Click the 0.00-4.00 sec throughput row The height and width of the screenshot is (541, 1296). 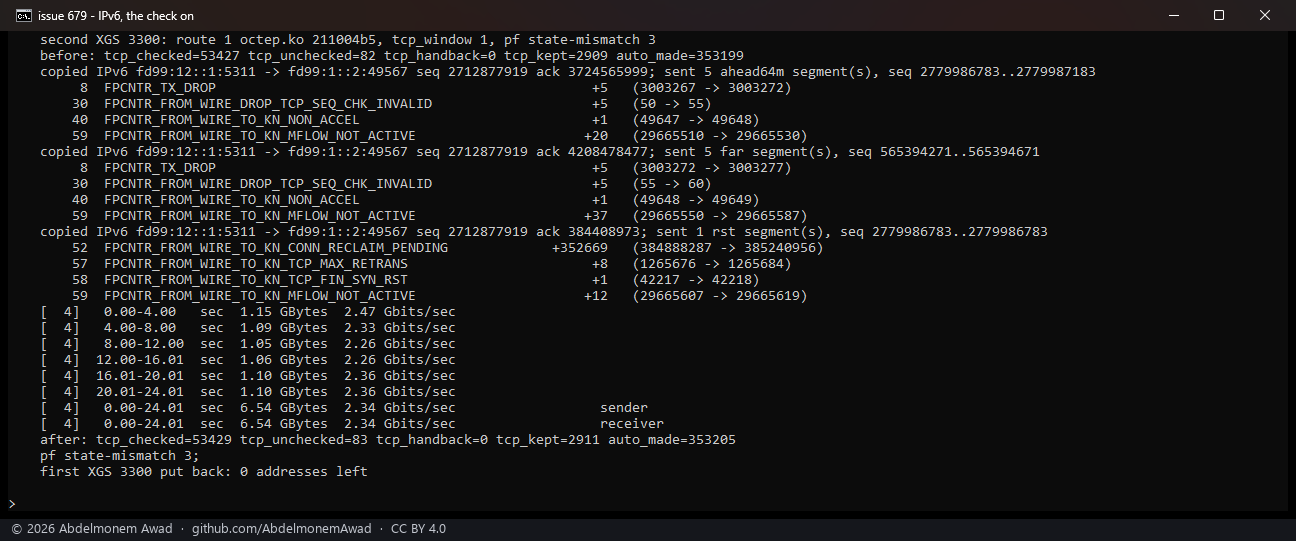[x=248, y=312]
